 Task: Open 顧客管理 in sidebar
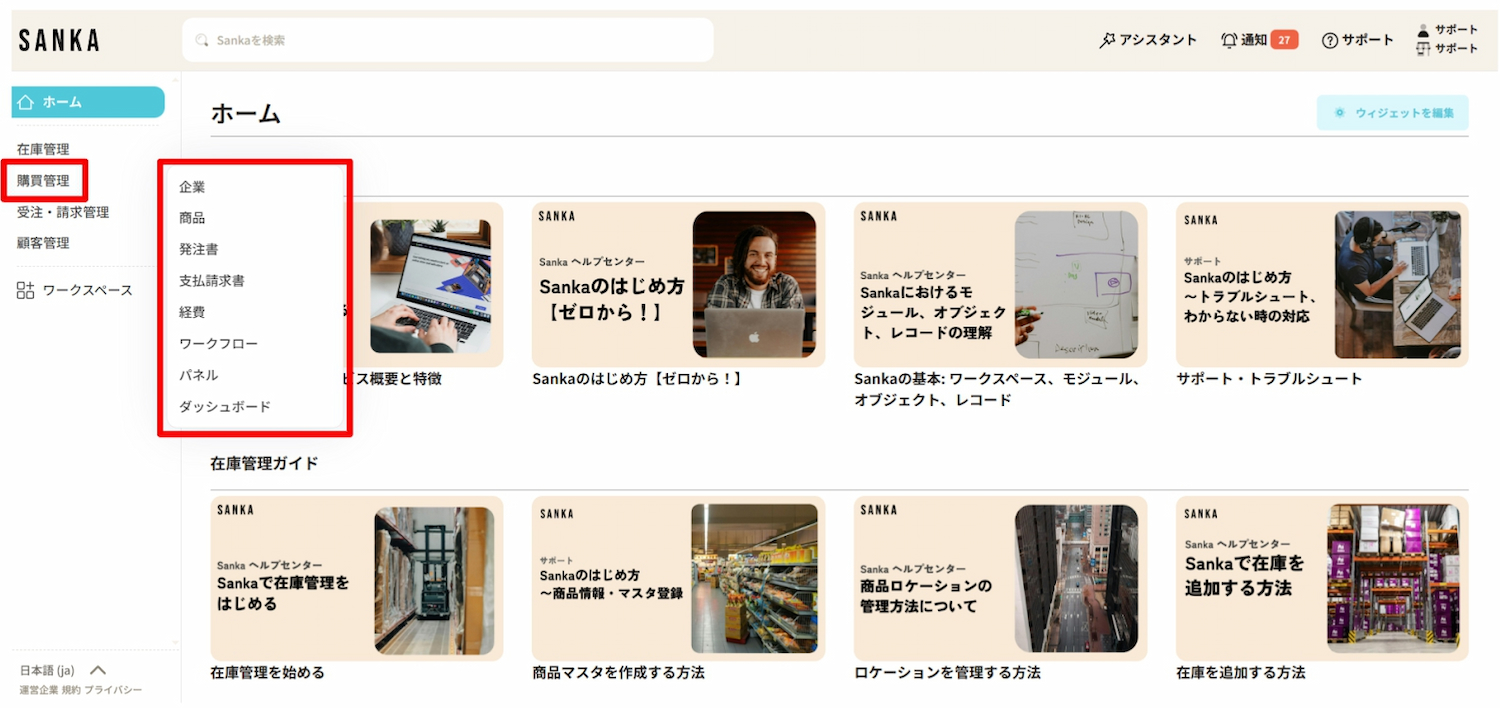pyautogui.click(x=43, y=242)
